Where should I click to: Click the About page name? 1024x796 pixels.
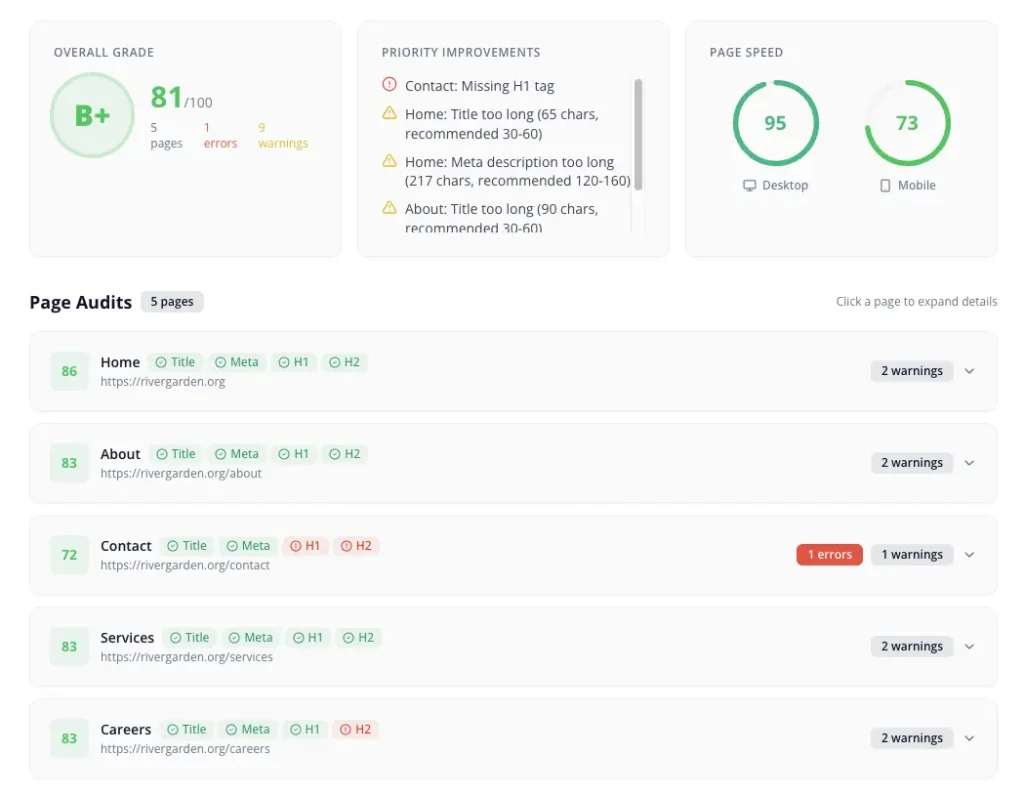point(120,454)
